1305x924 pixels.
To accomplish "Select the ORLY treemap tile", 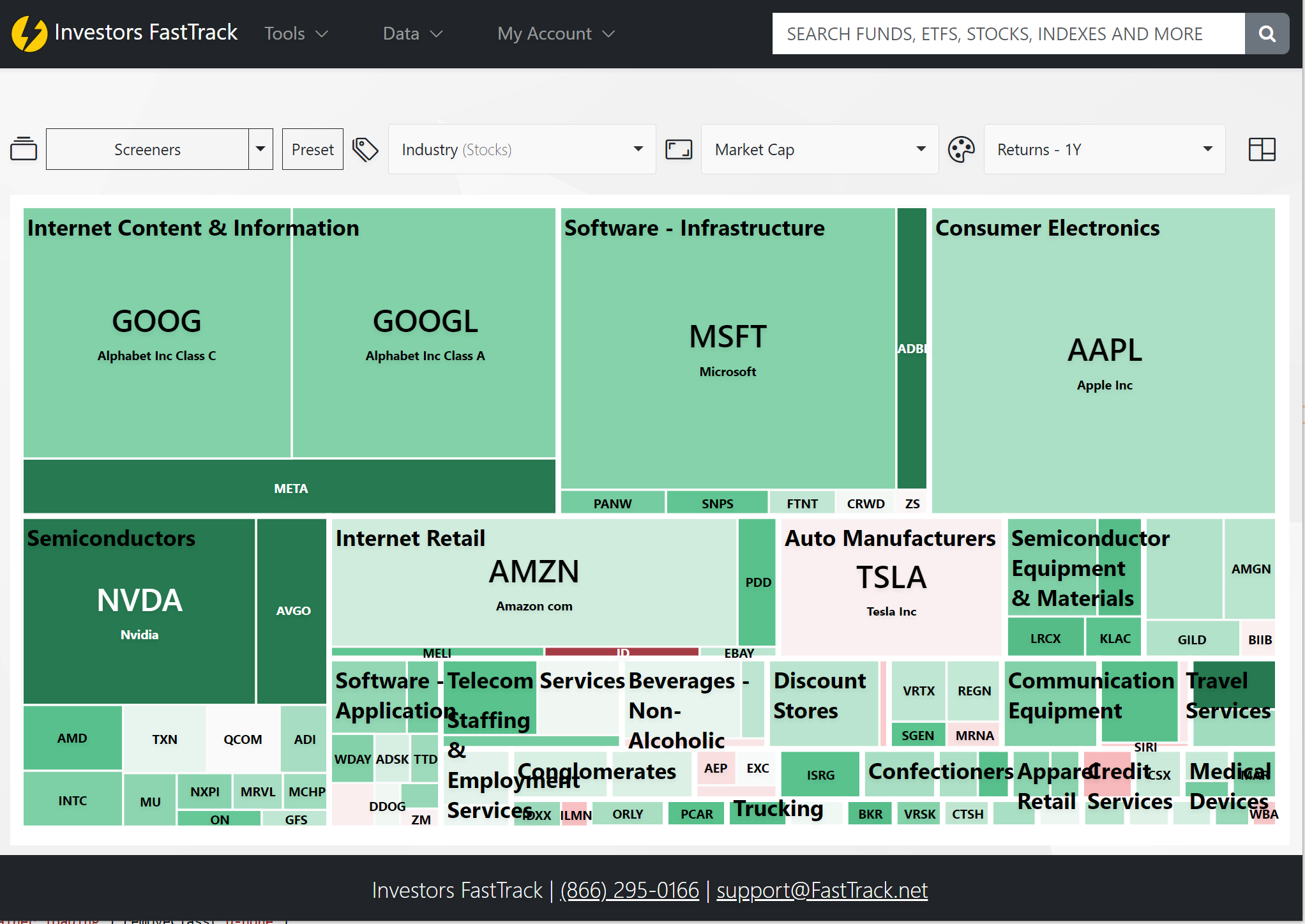I will point(627,814).
